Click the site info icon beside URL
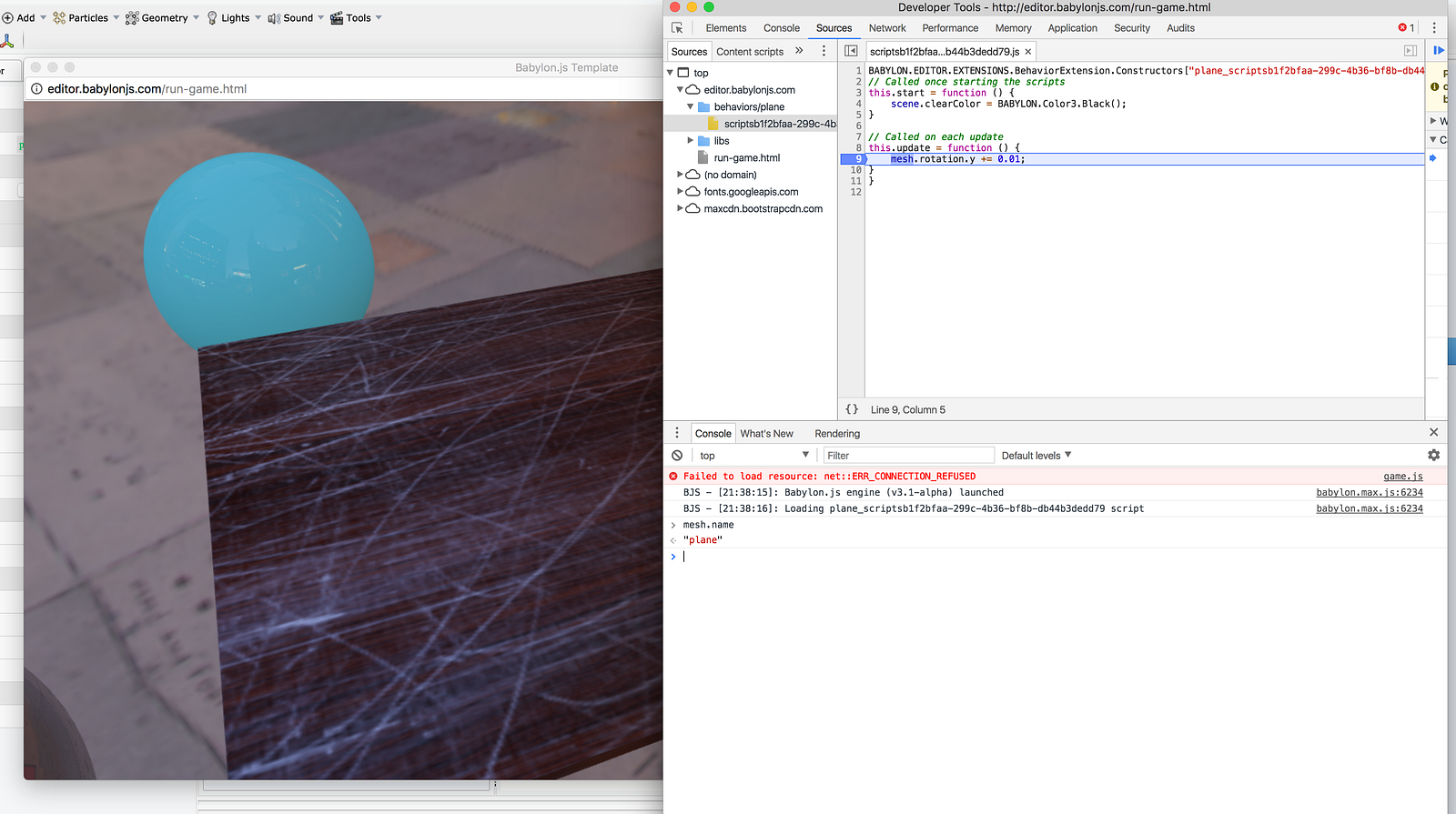Image resolution: width=1456 pixels, height=814 pixels. coord(37,89)
